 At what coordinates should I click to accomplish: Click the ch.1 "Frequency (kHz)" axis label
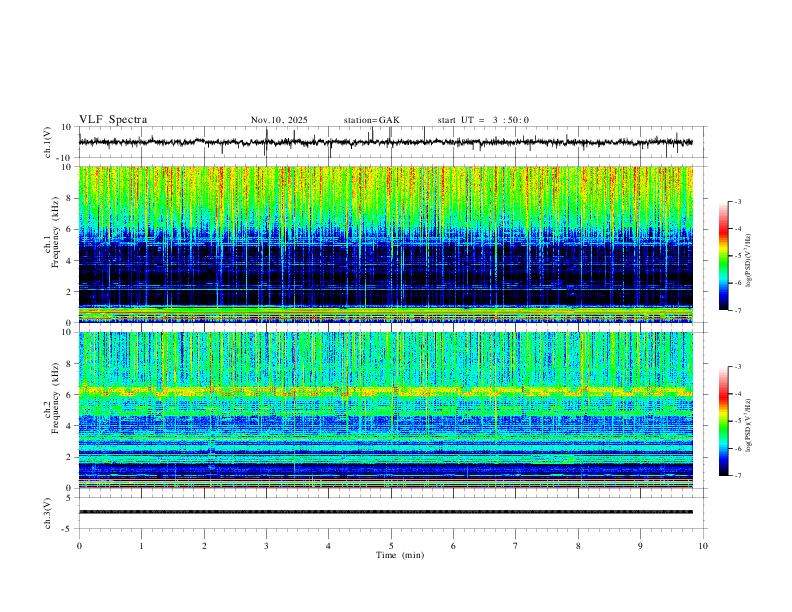pos(55,231)
